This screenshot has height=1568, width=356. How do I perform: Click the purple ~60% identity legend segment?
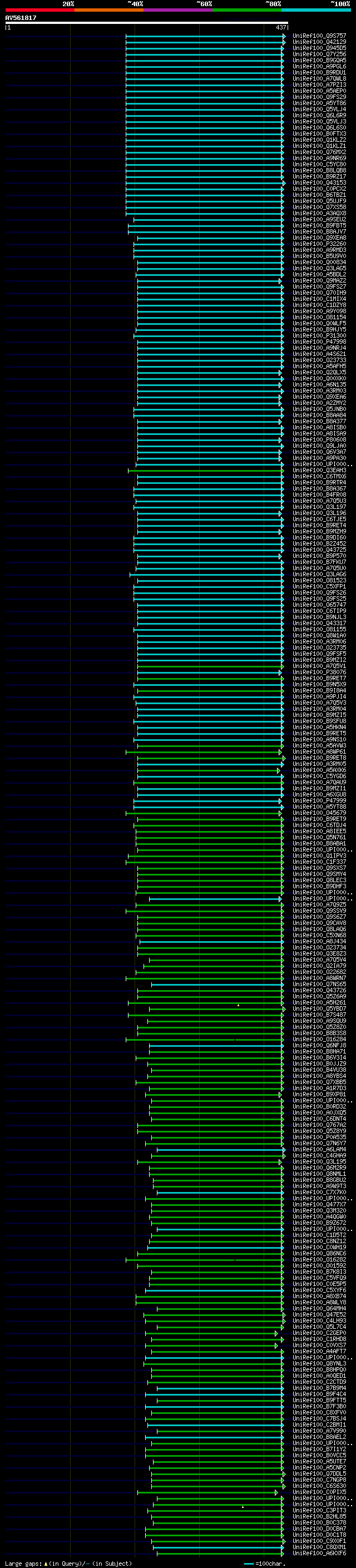(x=177, y=10)
